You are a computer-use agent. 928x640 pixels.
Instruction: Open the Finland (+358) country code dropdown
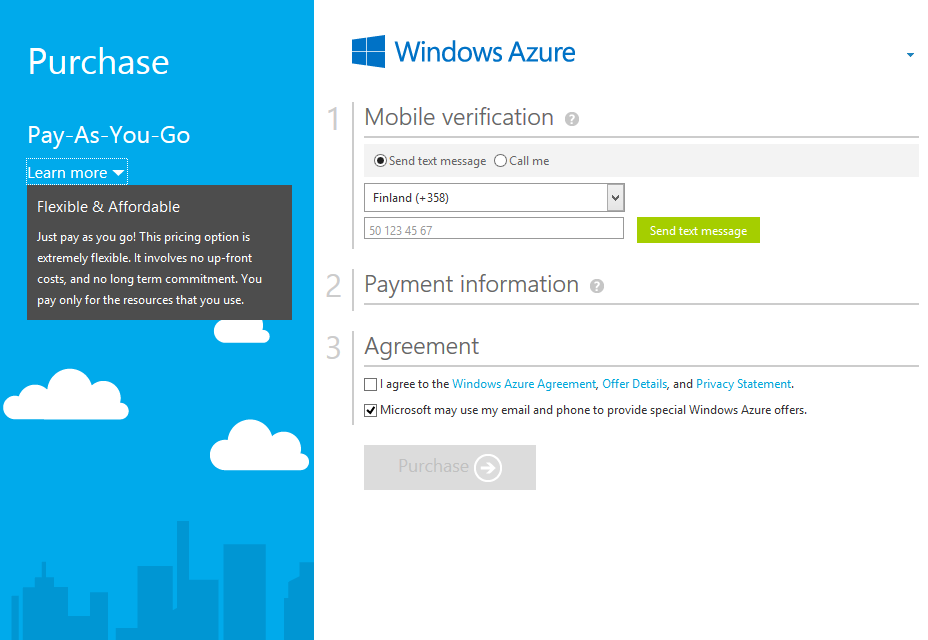(494, 198)
